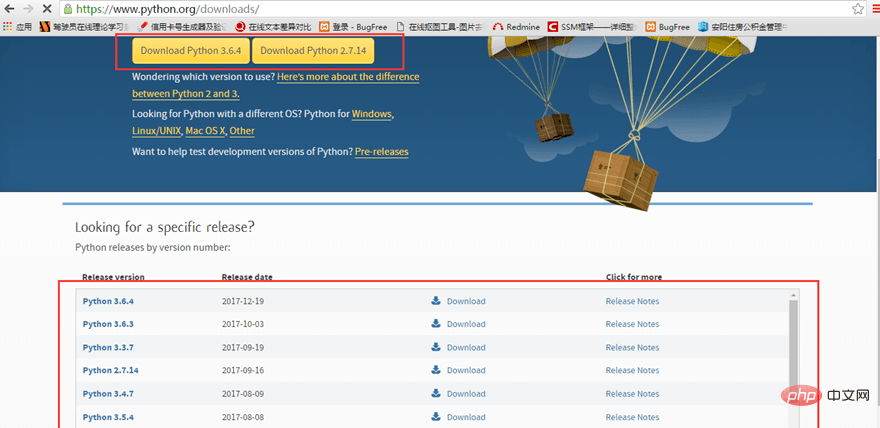This screenshot has width=880, height=428.
Task: Click the Download text link for Python 3.4.7
Action: point(466,394)
